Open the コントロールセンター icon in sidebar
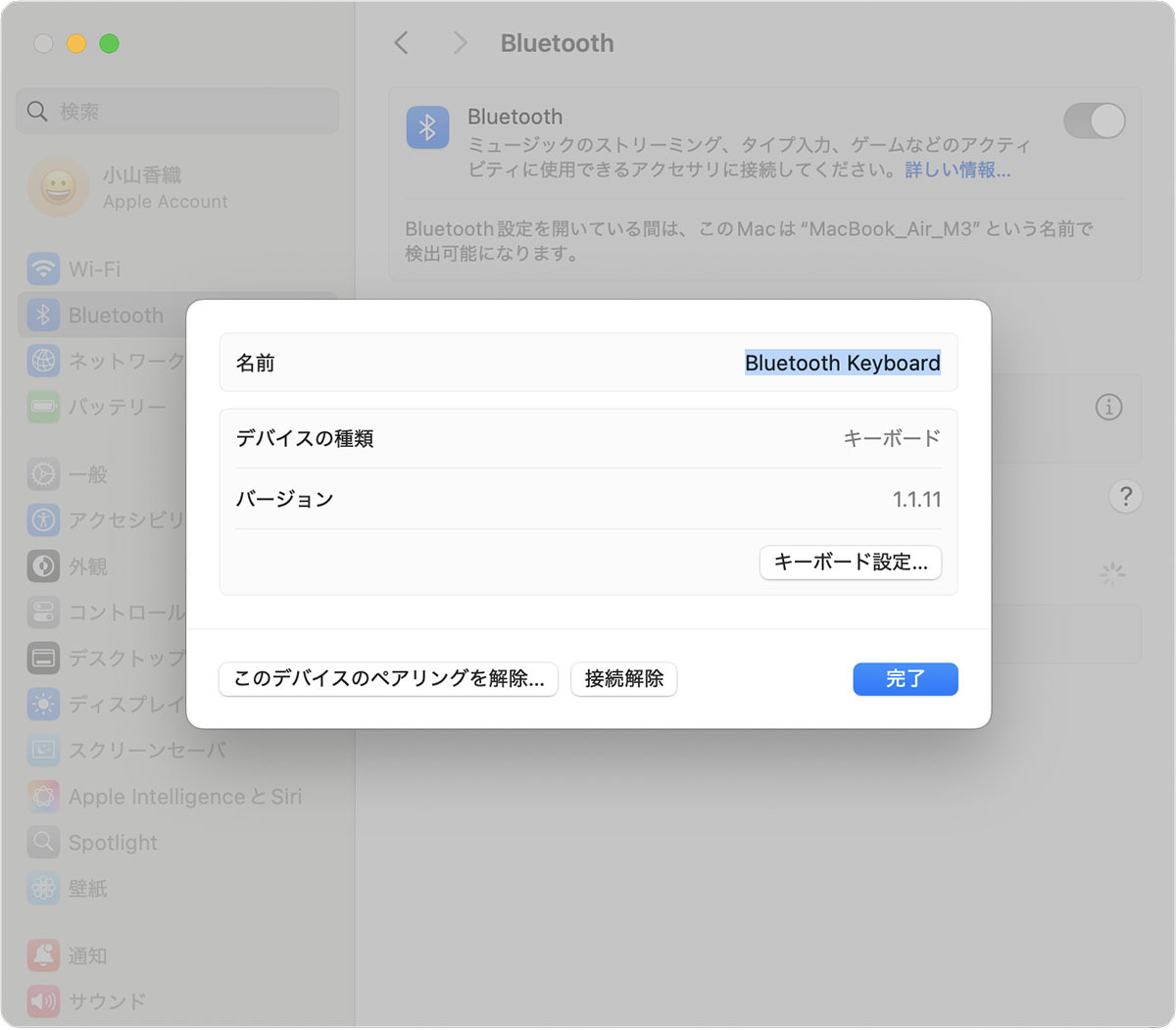 43,613
